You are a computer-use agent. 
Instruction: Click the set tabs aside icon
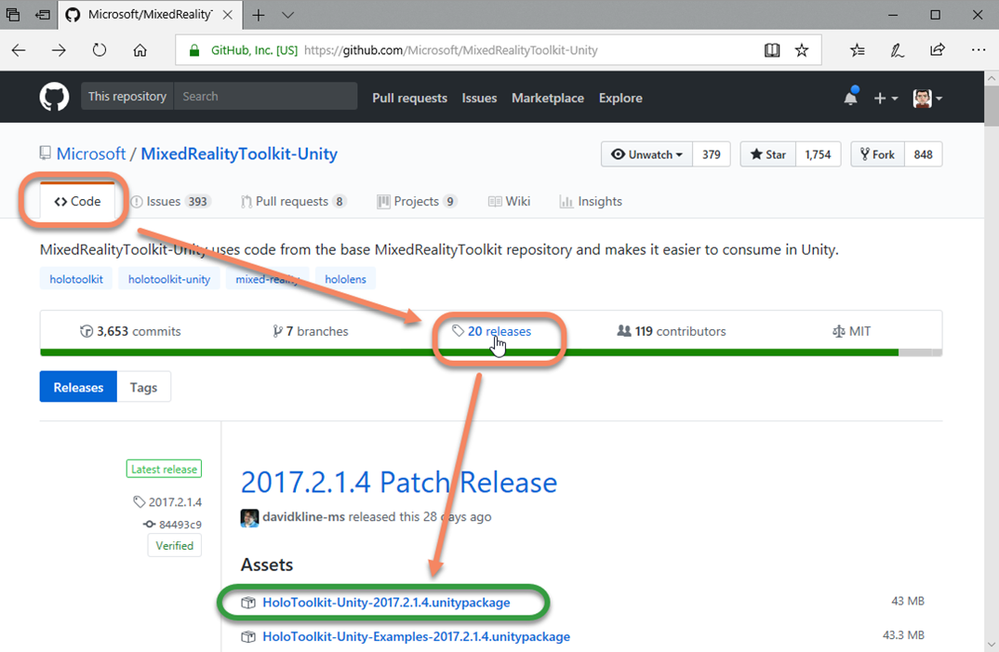click(43, 15)
